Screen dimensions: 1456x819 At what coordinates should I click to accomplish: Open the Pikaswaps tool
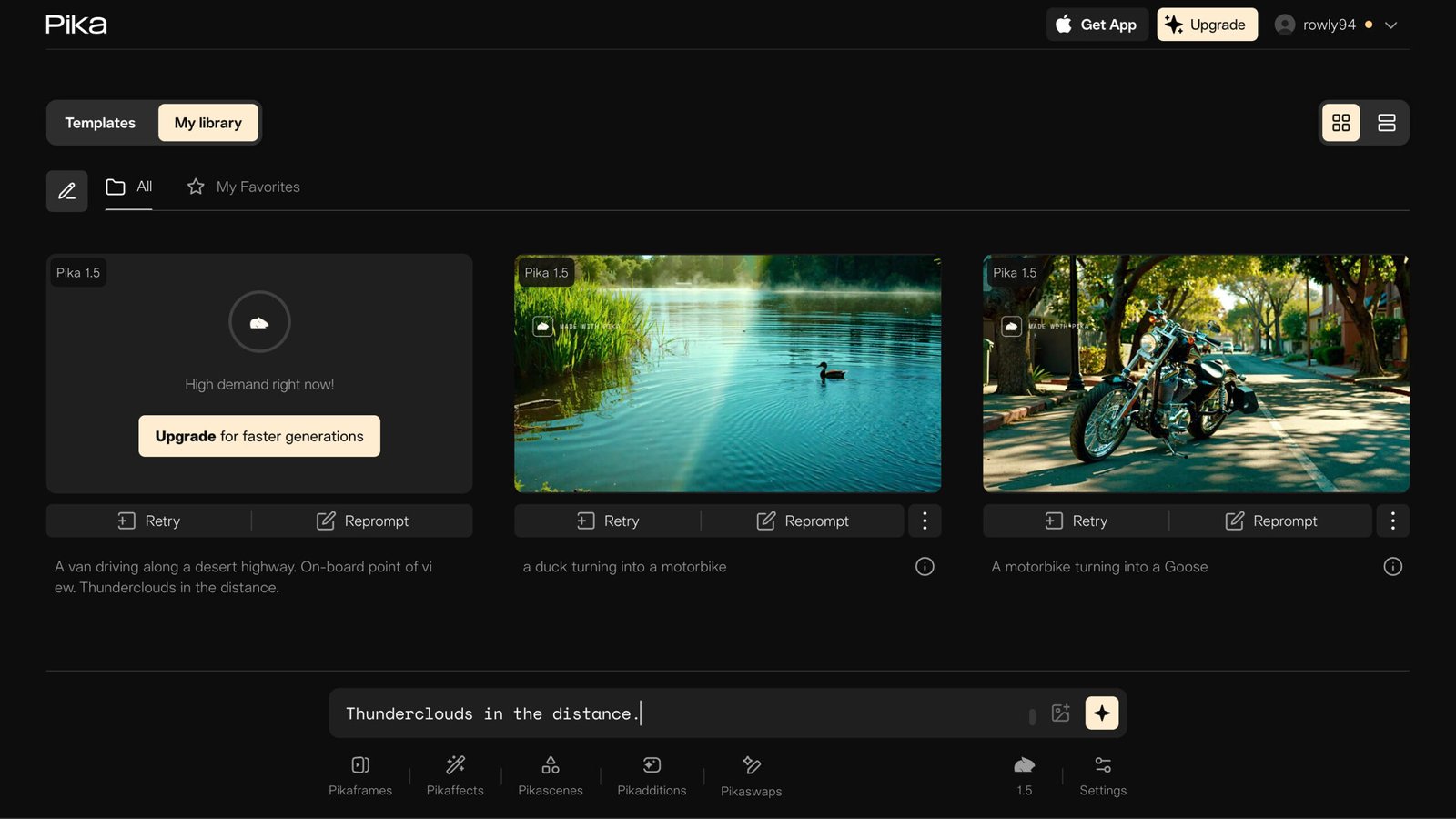[751, 776]
